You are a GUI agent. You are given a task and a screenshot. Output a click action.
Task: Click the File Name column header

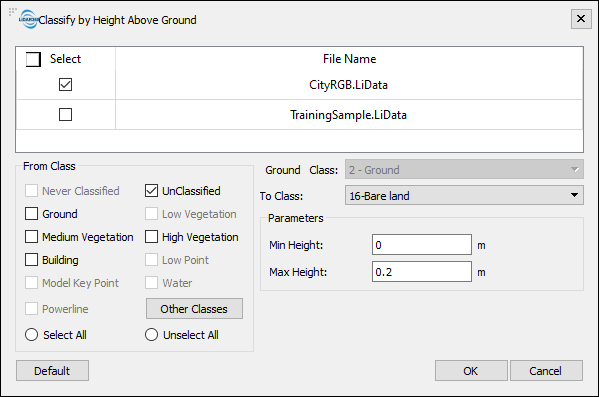pyautogui.click(x=349, y=59)
